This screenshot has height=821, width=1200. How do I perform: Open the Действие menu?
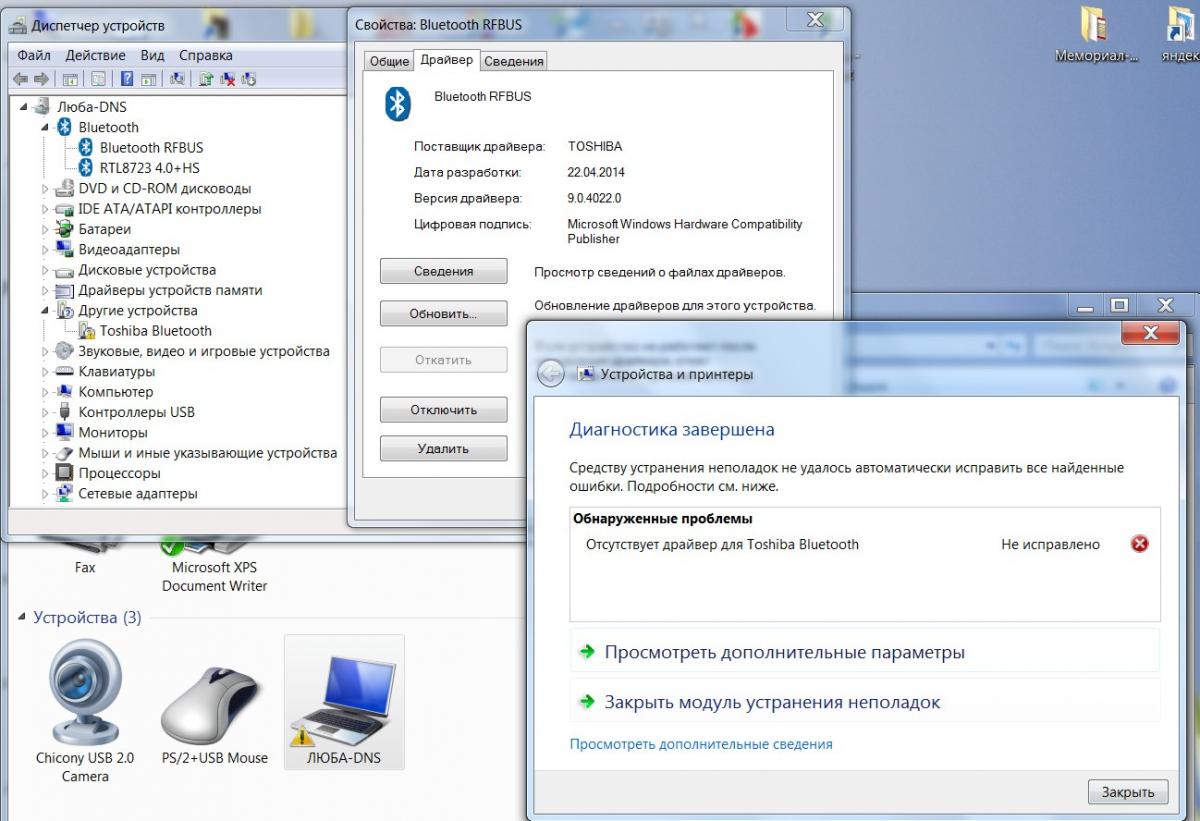click(x=96, y=55)
